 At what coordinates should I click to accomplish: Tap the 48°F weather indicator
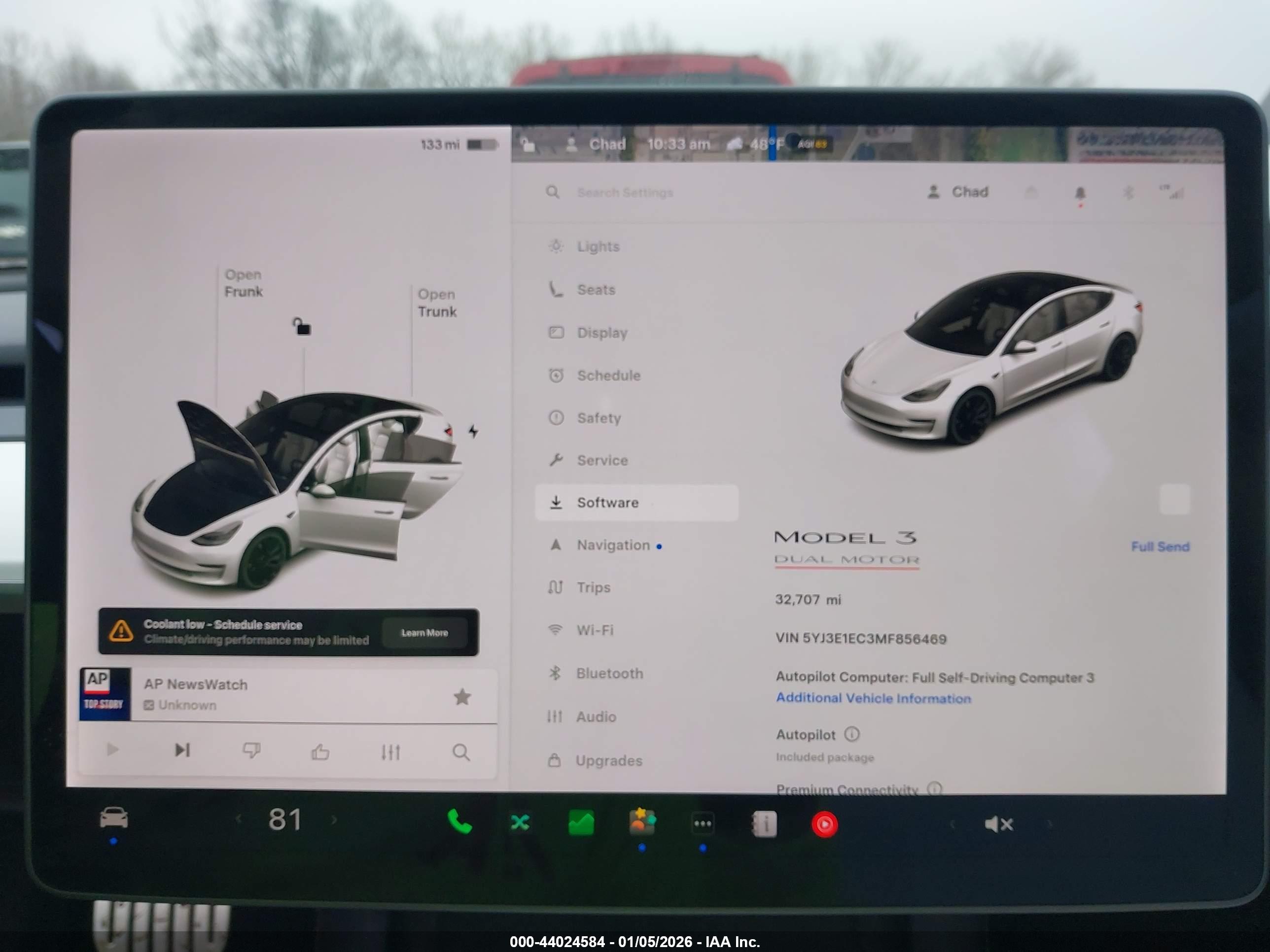pos(756,144)
